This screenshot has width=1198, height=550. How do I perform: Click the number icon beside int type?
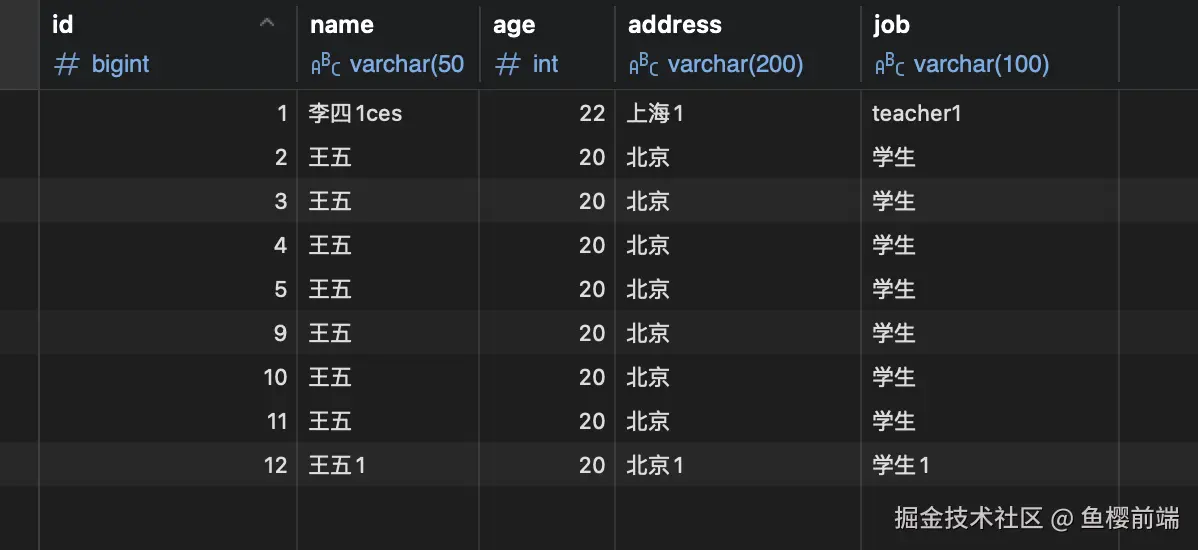tap(508, 65)
